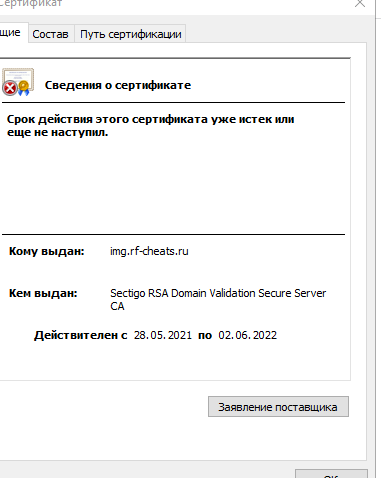381x478 pixels.
Task: Select the partially visible Общие tab
Action: click(13, 33)
